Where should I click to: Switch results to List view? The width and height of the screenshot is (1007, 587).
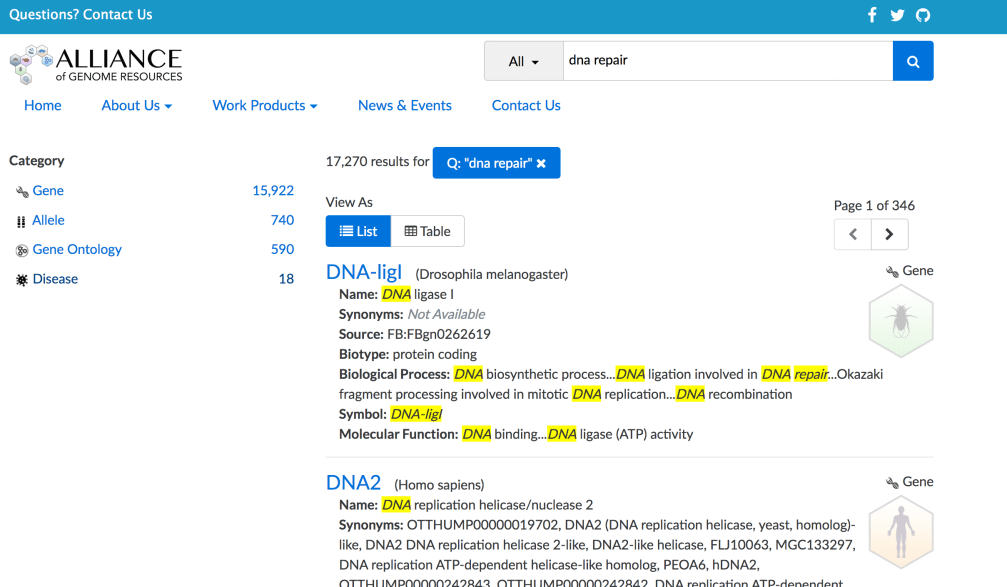(x=358, y=231)
